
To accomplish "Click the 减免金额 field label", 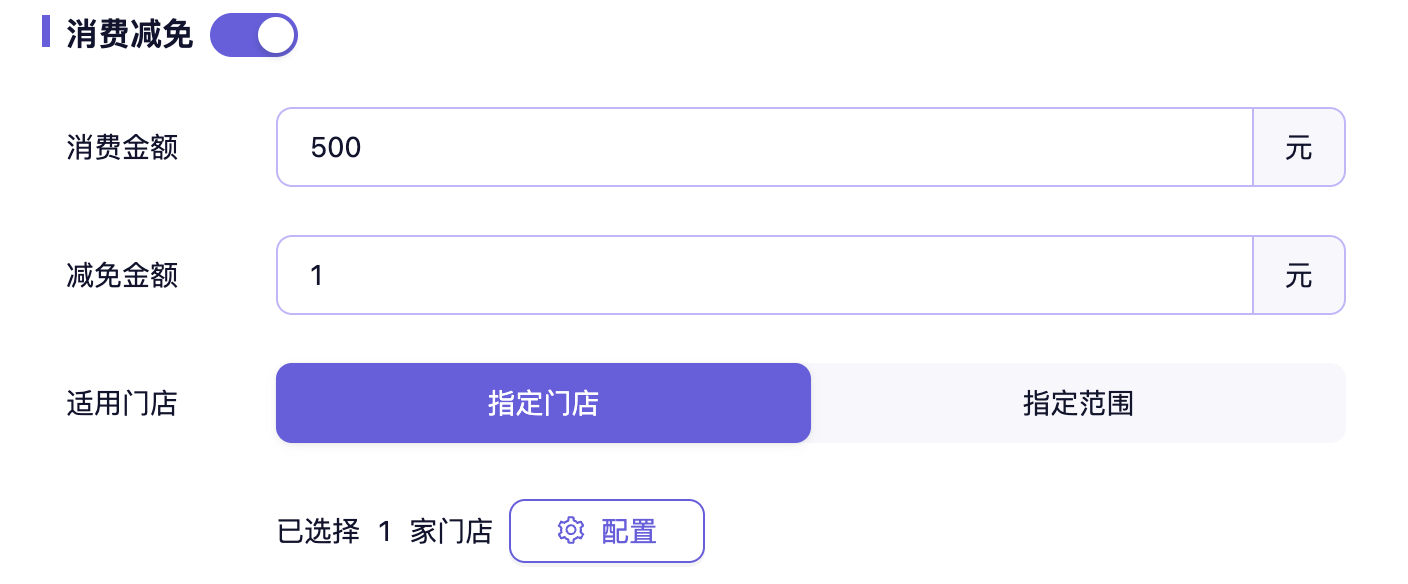I will (x=122, y=276).
